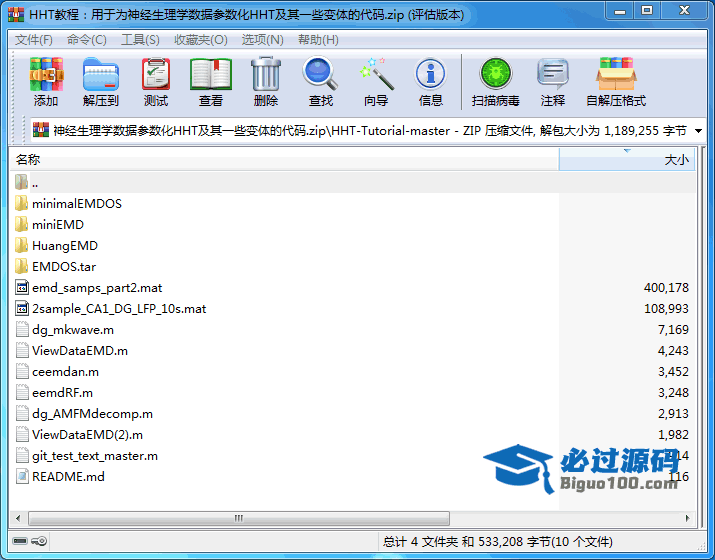Viewport: 715px width, 560px height.
Task: Click the 108,993 size value
Action: (x=666, y=309)
